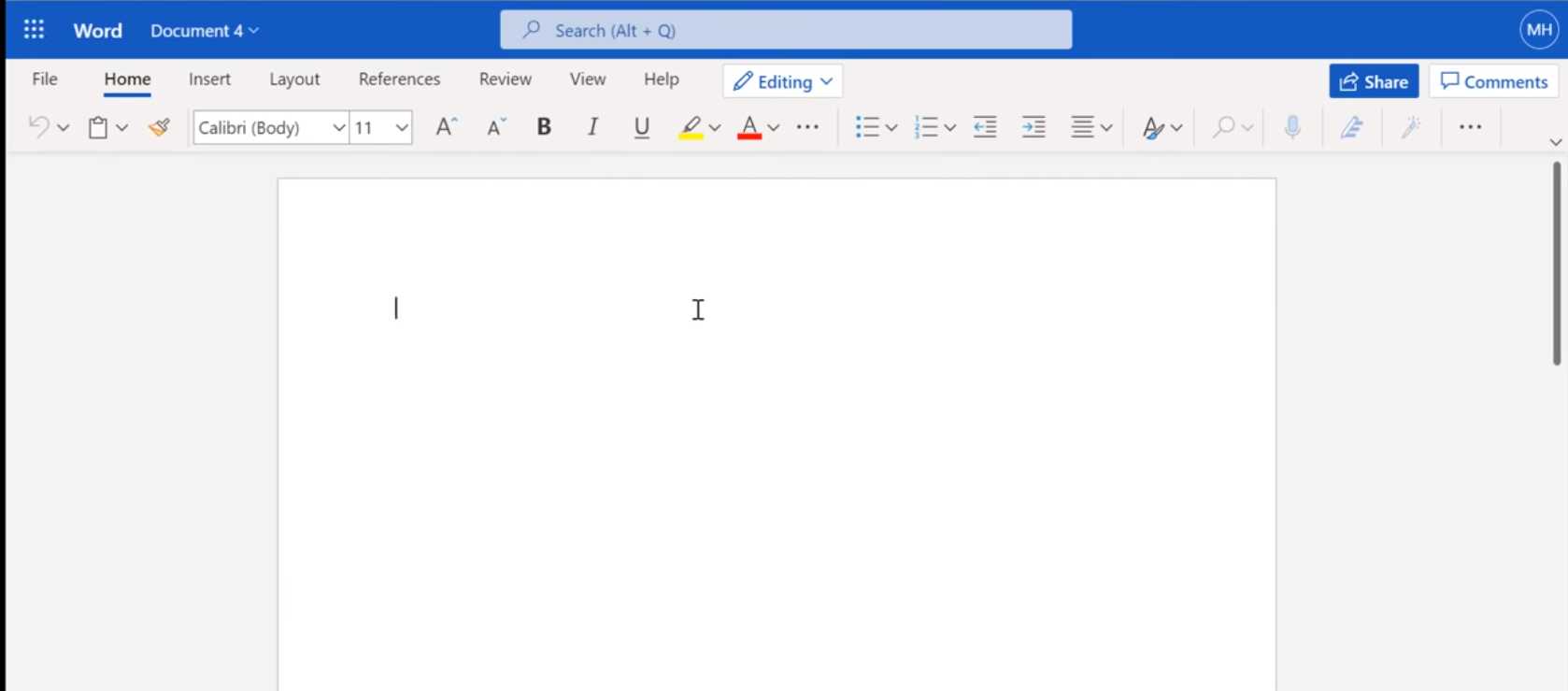This screenshot has height=691, width=1568.
Task: Toggle bulleted list
Action: [867, 127]
